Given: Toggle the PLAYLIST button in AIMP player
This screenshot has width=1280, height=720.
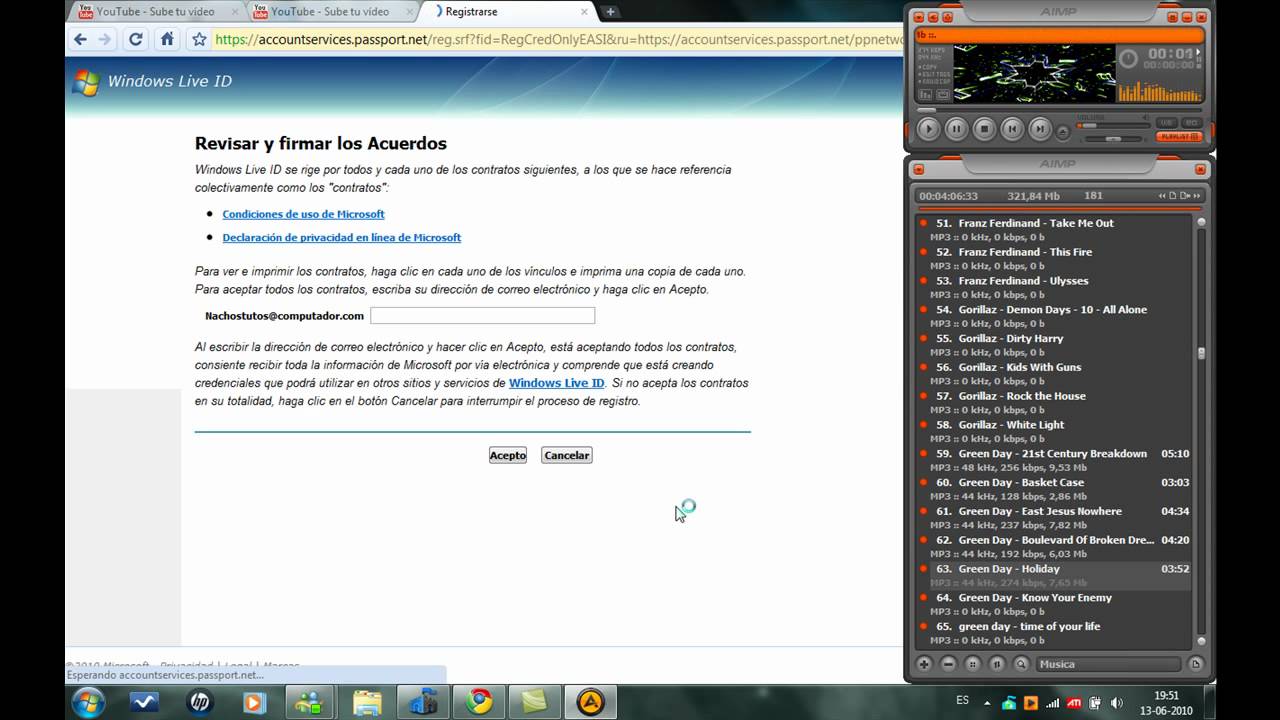Looking at the screenshot, I should click(x=1179, y=136).
